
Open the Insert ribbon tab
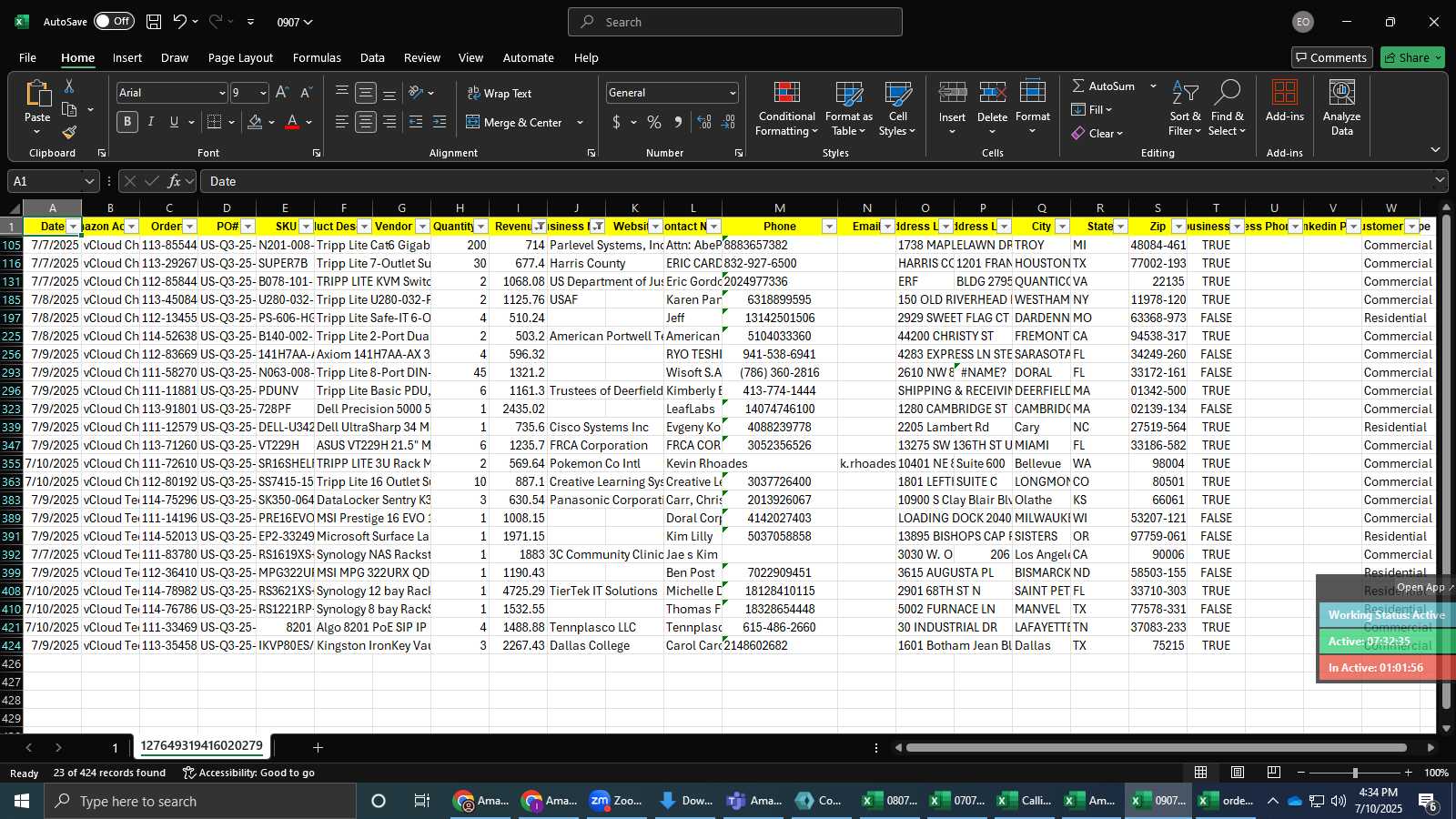tap(127, 57)
